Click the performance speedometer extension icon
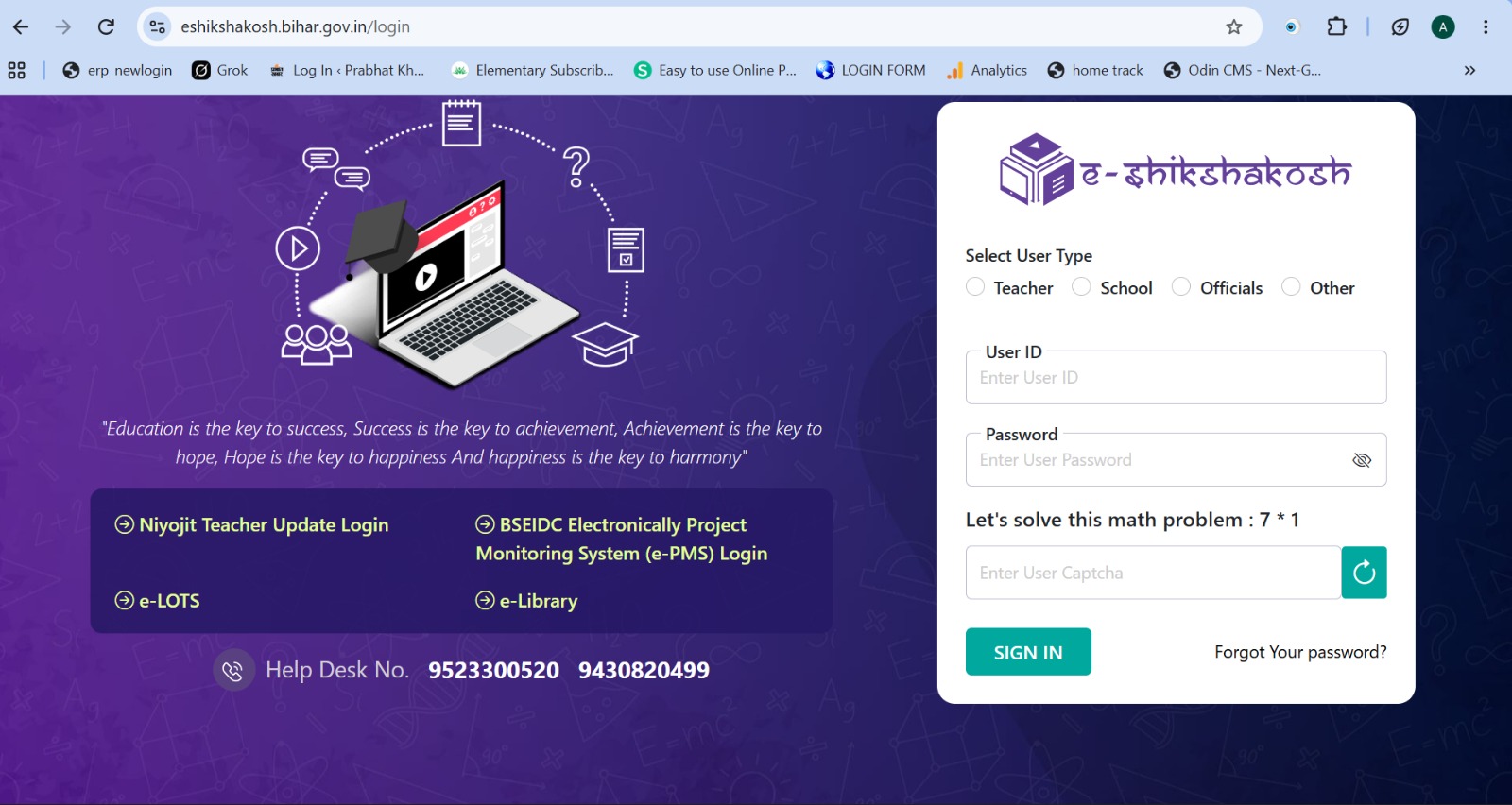This screenshot has width=1512, height=805. click(1400, 27)
